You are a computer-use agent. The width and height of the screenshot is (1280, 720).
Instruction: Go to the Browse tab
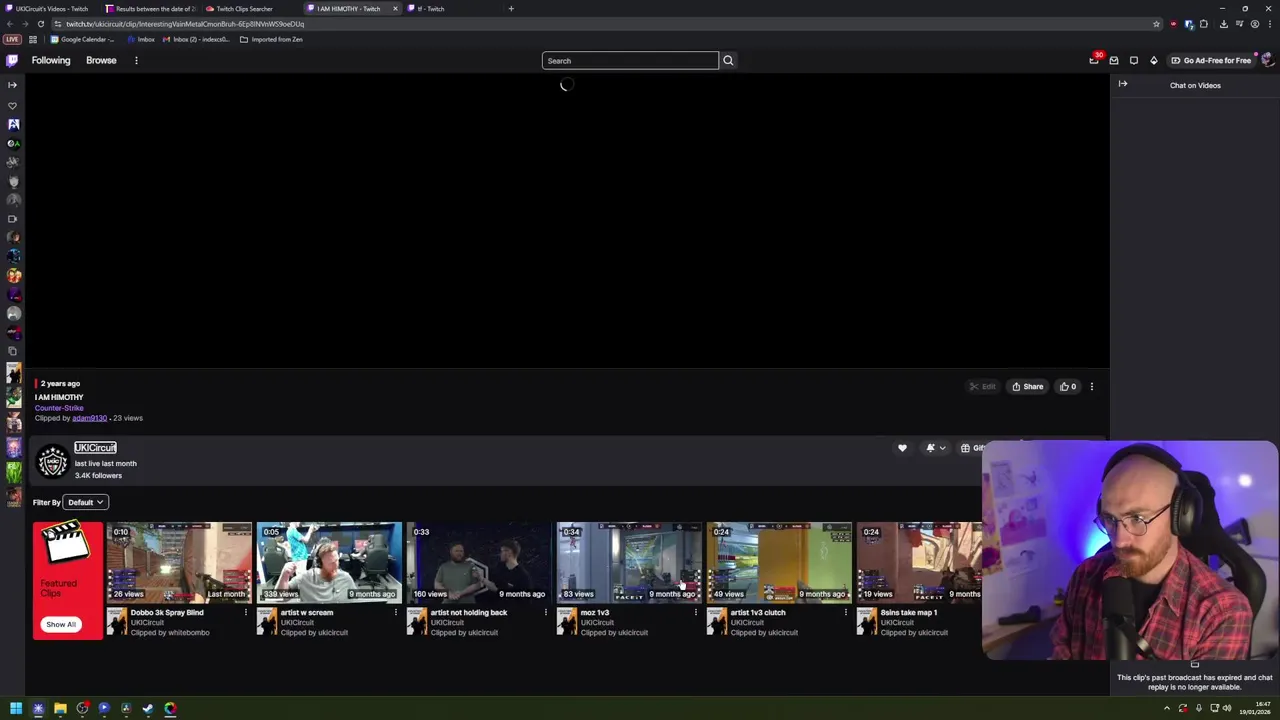101,60
